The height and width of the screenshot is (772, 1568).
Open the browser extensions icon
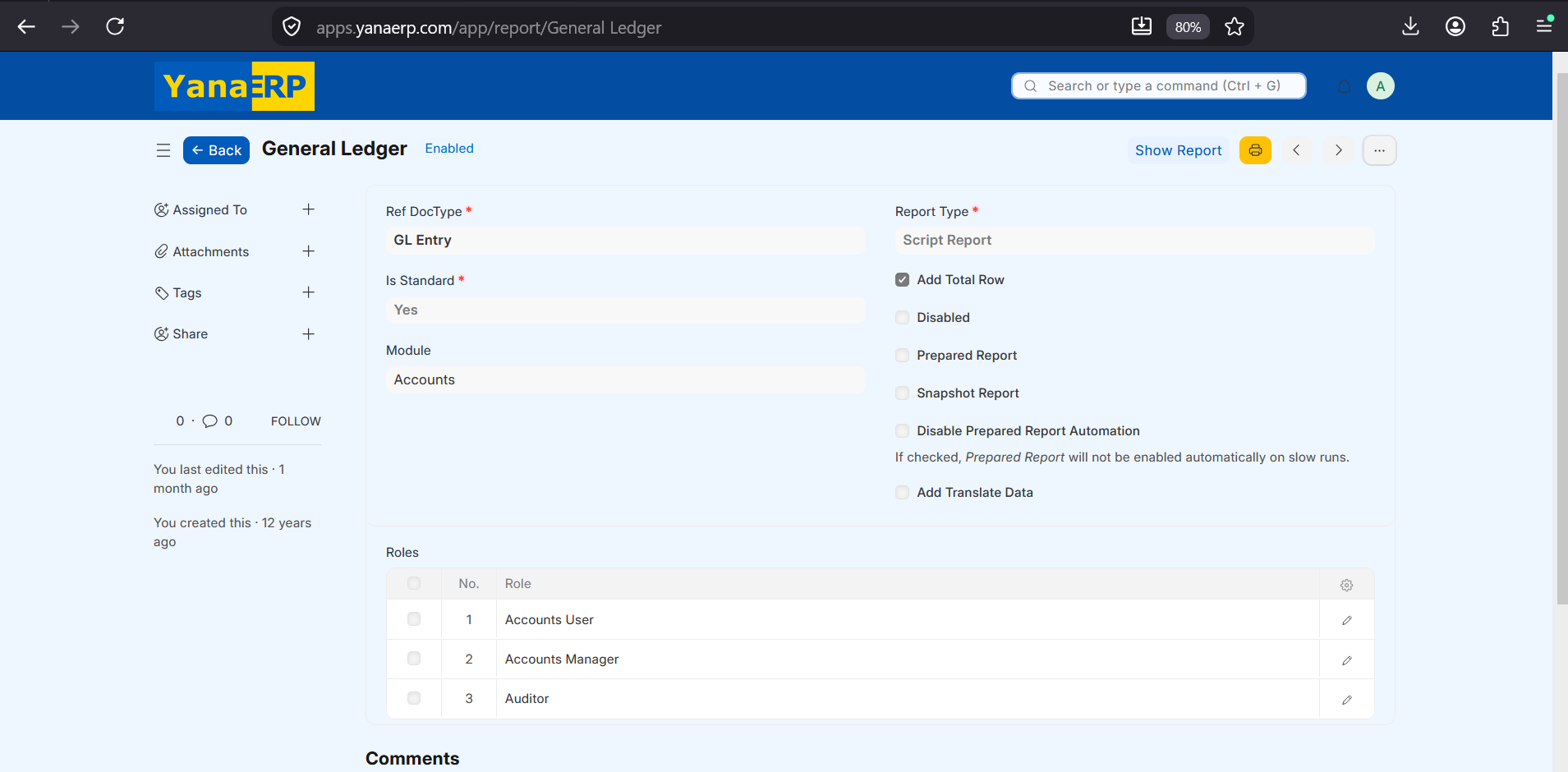pos(1500,26)
